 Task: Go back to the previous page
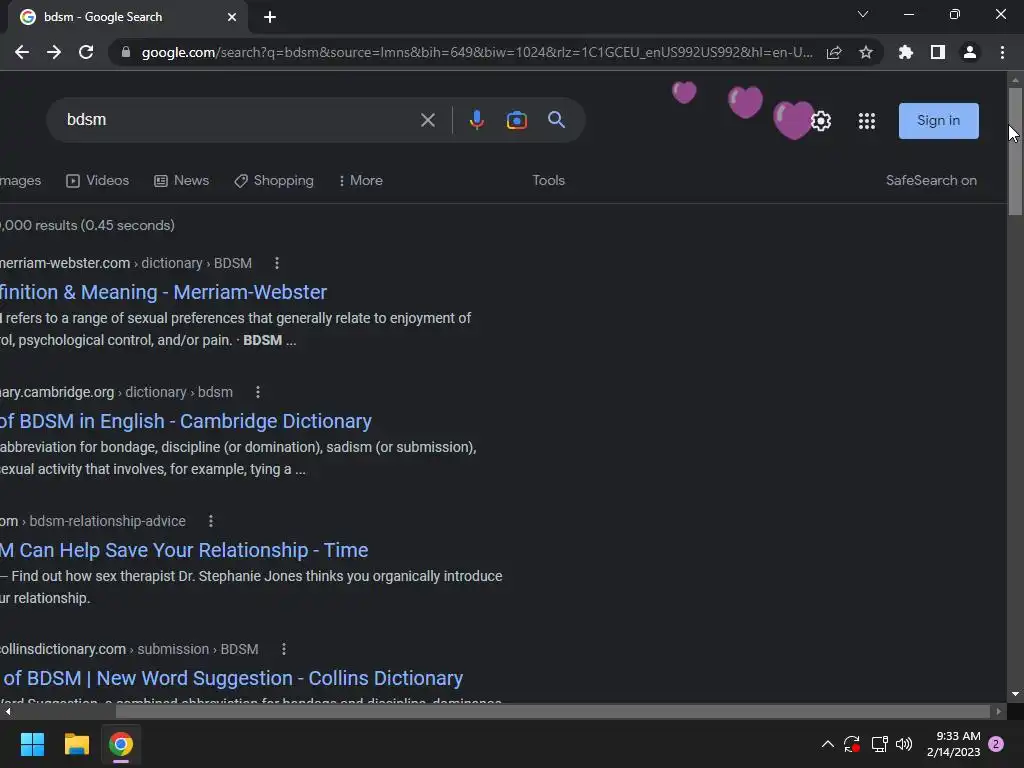(22, 52)
